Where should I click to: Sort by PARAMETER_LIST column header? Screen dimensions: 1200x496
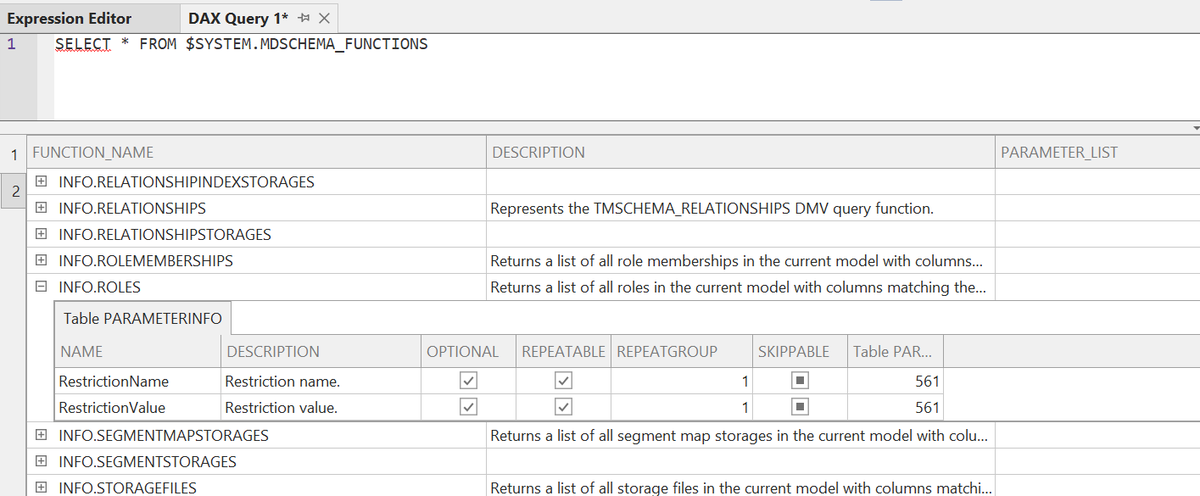[1097, 153]
